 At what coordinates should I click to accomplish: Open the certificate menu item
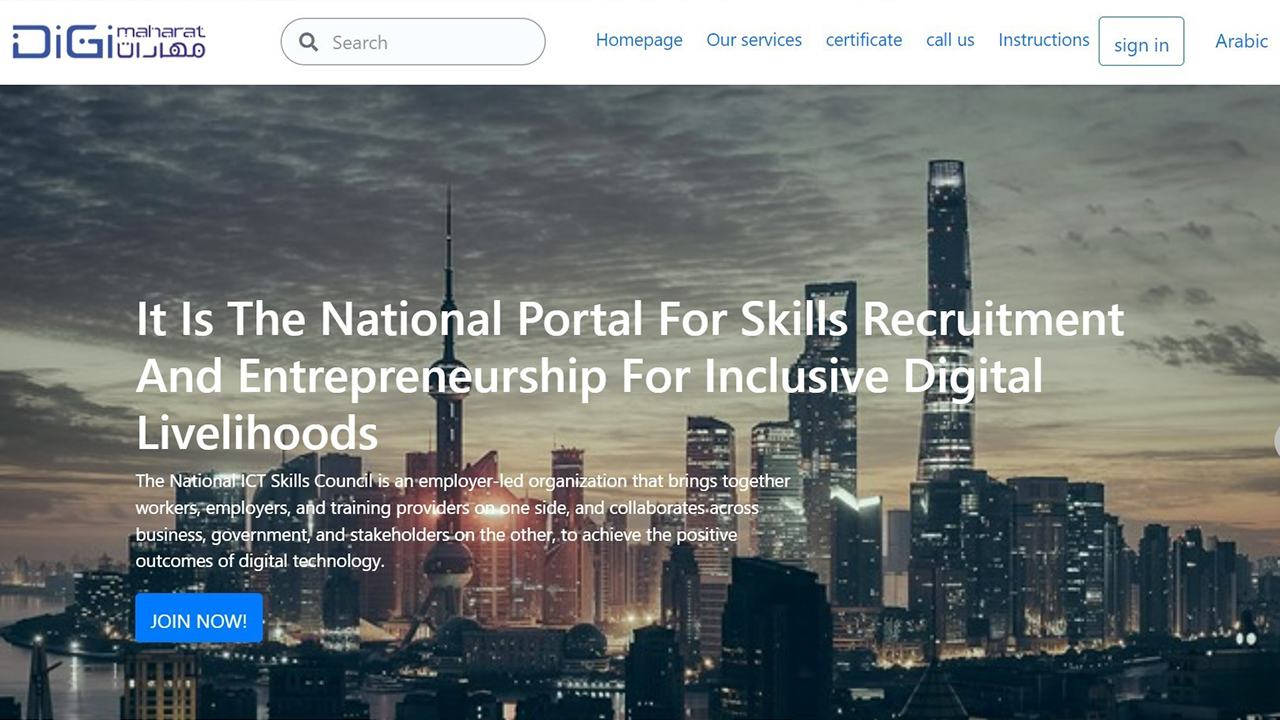[864, 40]
